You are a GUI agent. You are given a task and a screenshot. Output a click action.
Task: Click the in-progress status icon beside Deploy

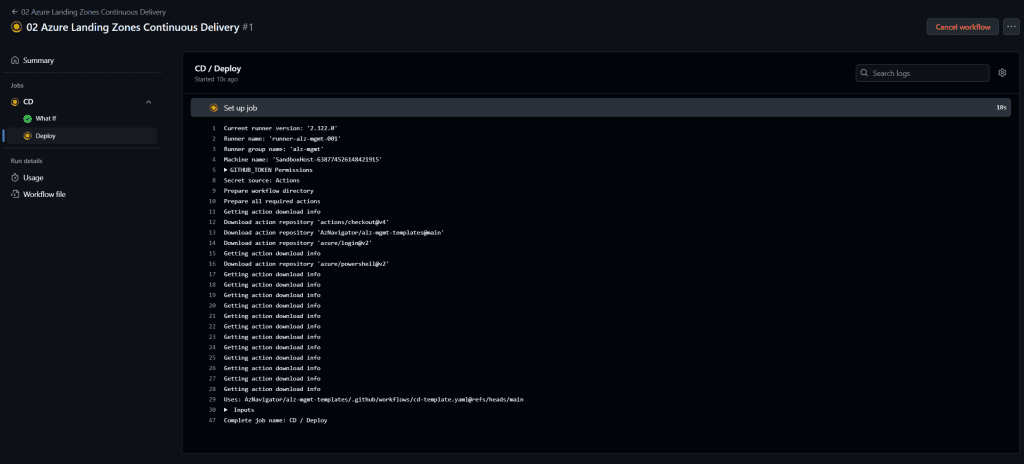pyautogui.click(x=28, y=135)
